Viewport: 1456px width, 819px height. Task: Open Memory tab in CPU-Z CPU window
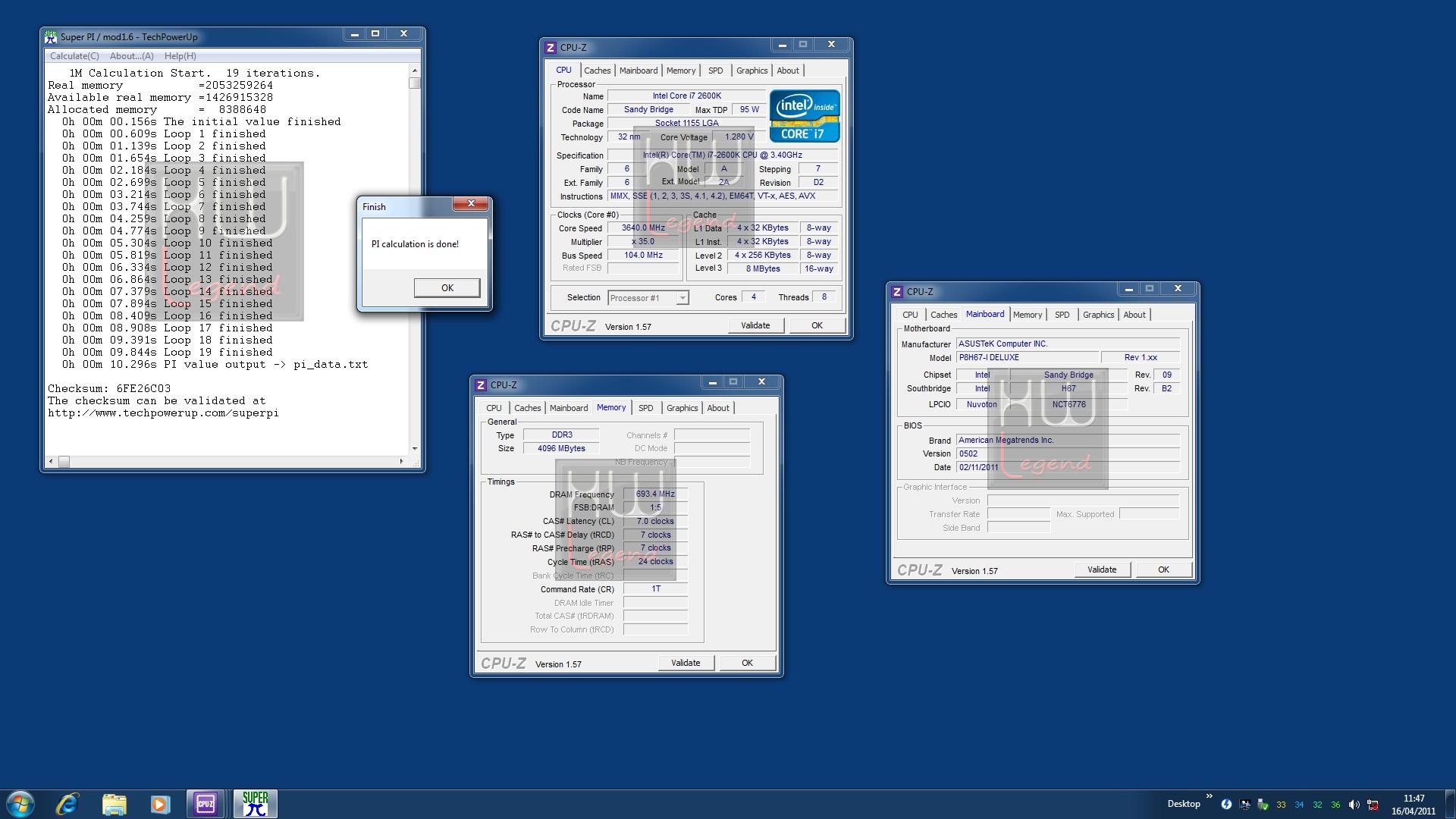(x=681, y=71)
